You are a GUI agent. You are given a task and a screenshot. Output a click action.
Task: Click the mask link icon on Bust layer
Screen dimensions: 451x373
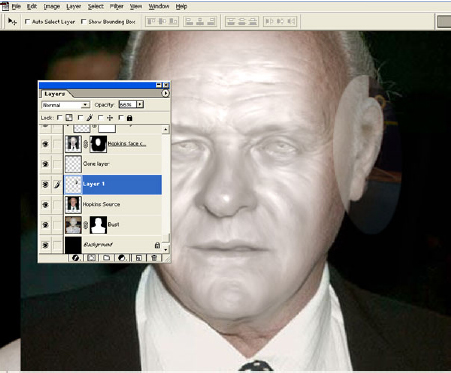click(86, 225)
